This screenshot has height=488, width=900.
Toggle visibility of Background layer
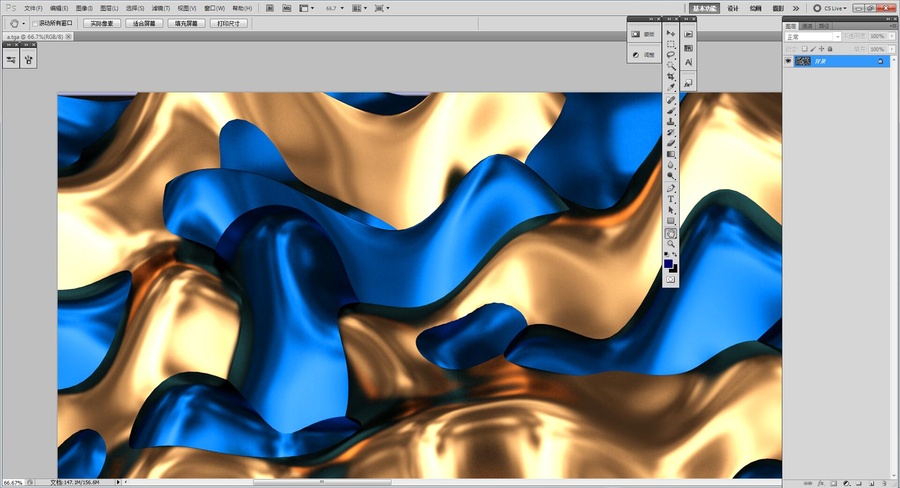(x=788, y=61)
